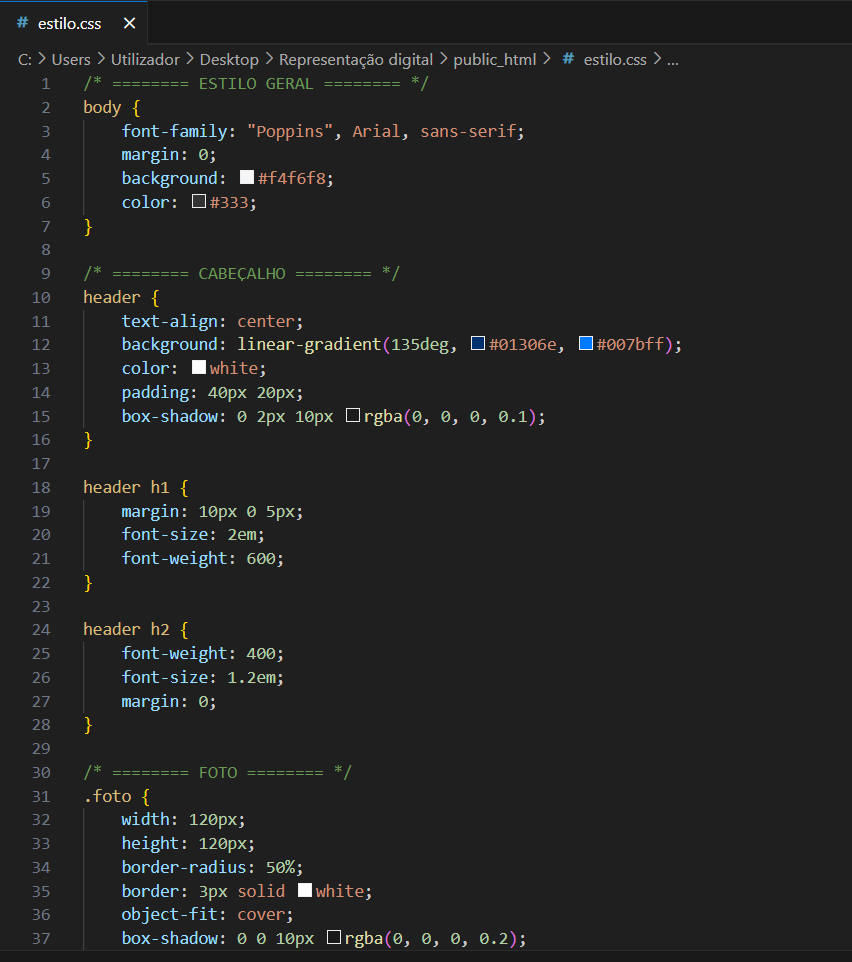Screen dimensions: 852x962
Task: Click the rgba swatch on header box-shadow
Action: [x=352, y=416]
